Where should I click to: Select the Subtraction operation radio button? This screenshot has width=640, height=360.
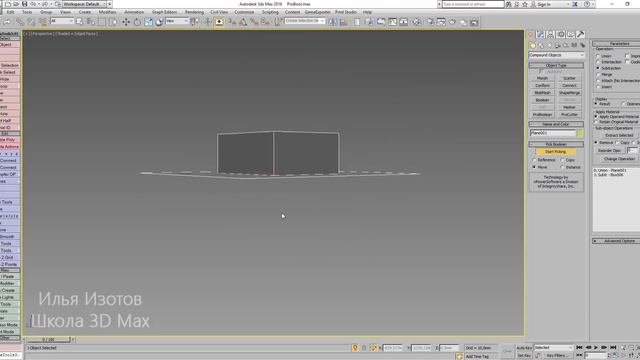coord(598,68)
